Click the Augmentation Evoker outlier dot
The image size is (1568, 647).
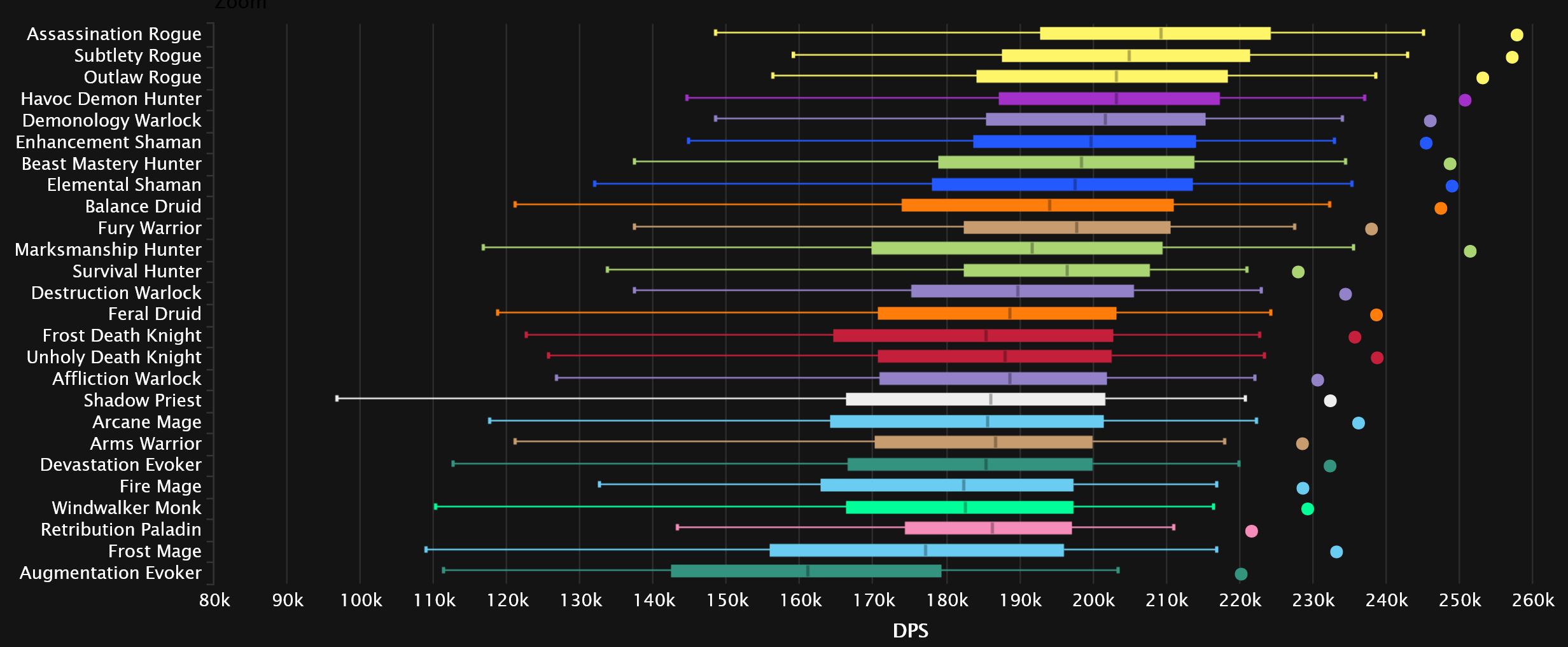1241,574
